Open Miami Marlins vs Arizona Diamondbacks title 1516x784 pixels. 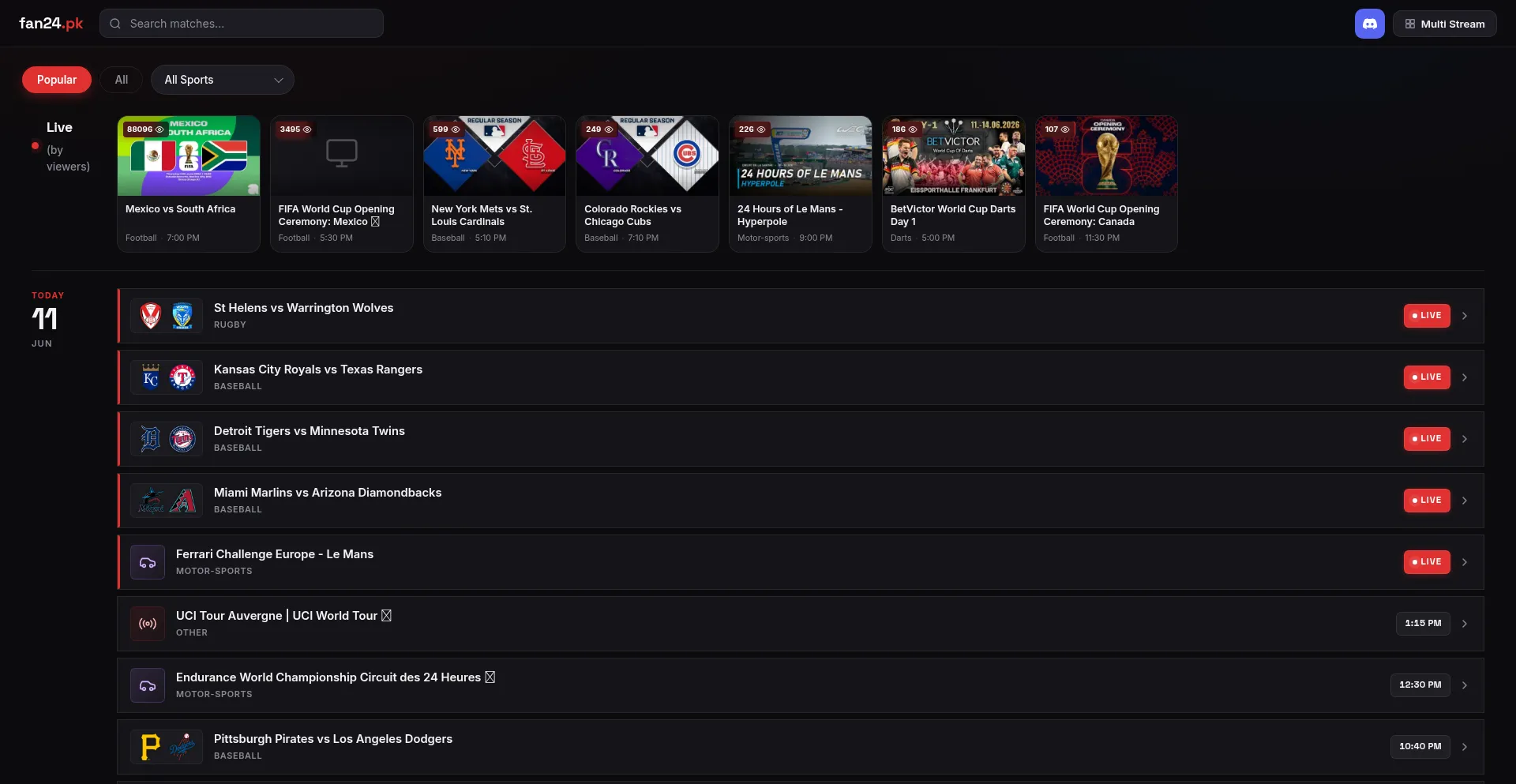[328, 493]
